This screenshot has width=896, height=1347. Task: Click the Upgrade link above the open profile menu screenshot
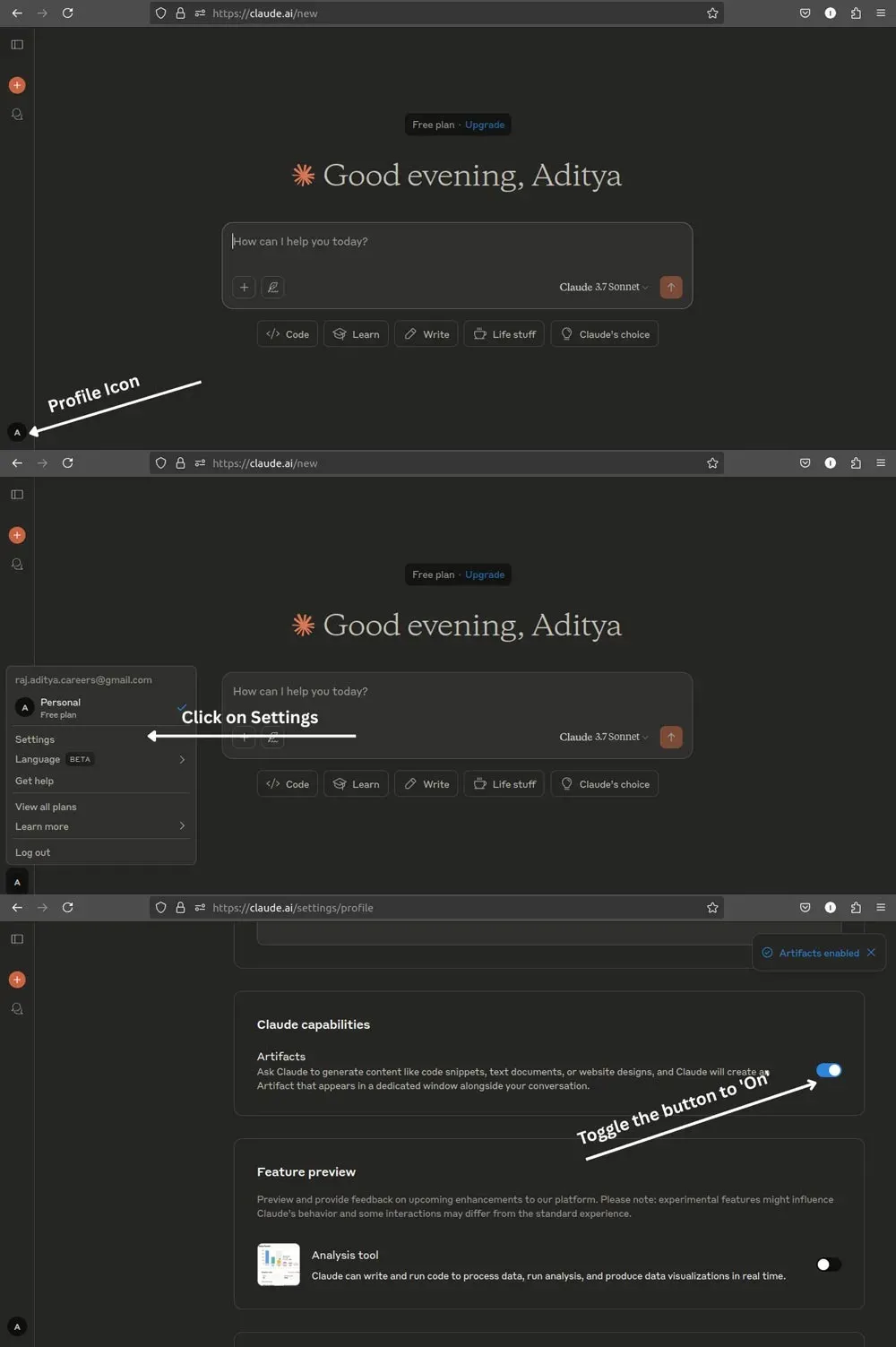point(485,574)
